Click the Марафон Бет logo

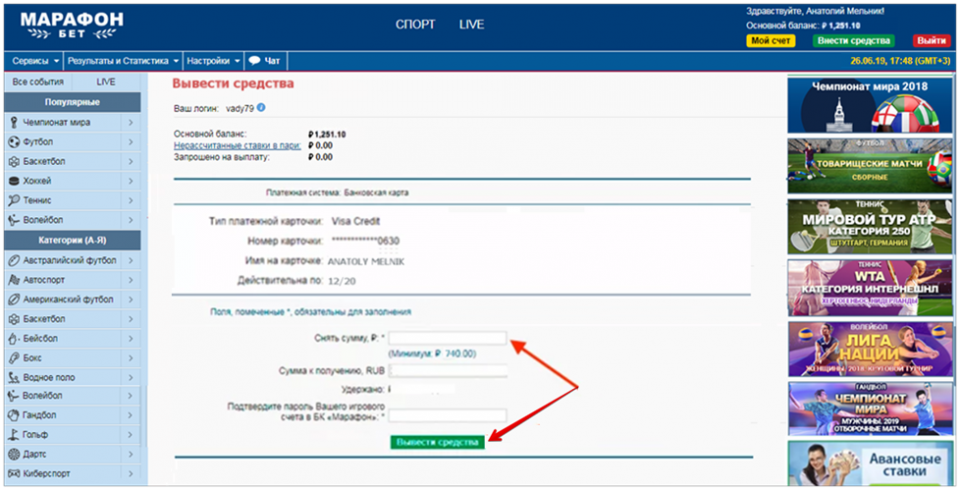72,26
